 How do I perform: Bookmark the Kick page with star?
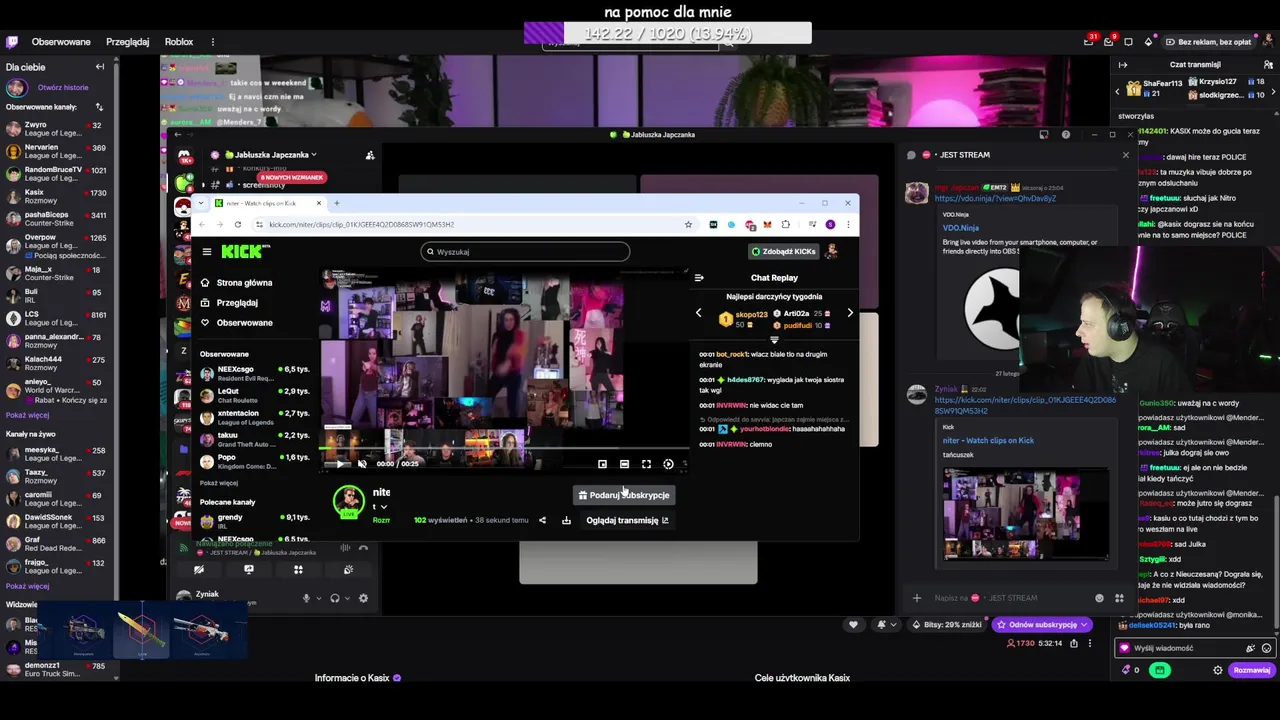click(x=688, y=224)
